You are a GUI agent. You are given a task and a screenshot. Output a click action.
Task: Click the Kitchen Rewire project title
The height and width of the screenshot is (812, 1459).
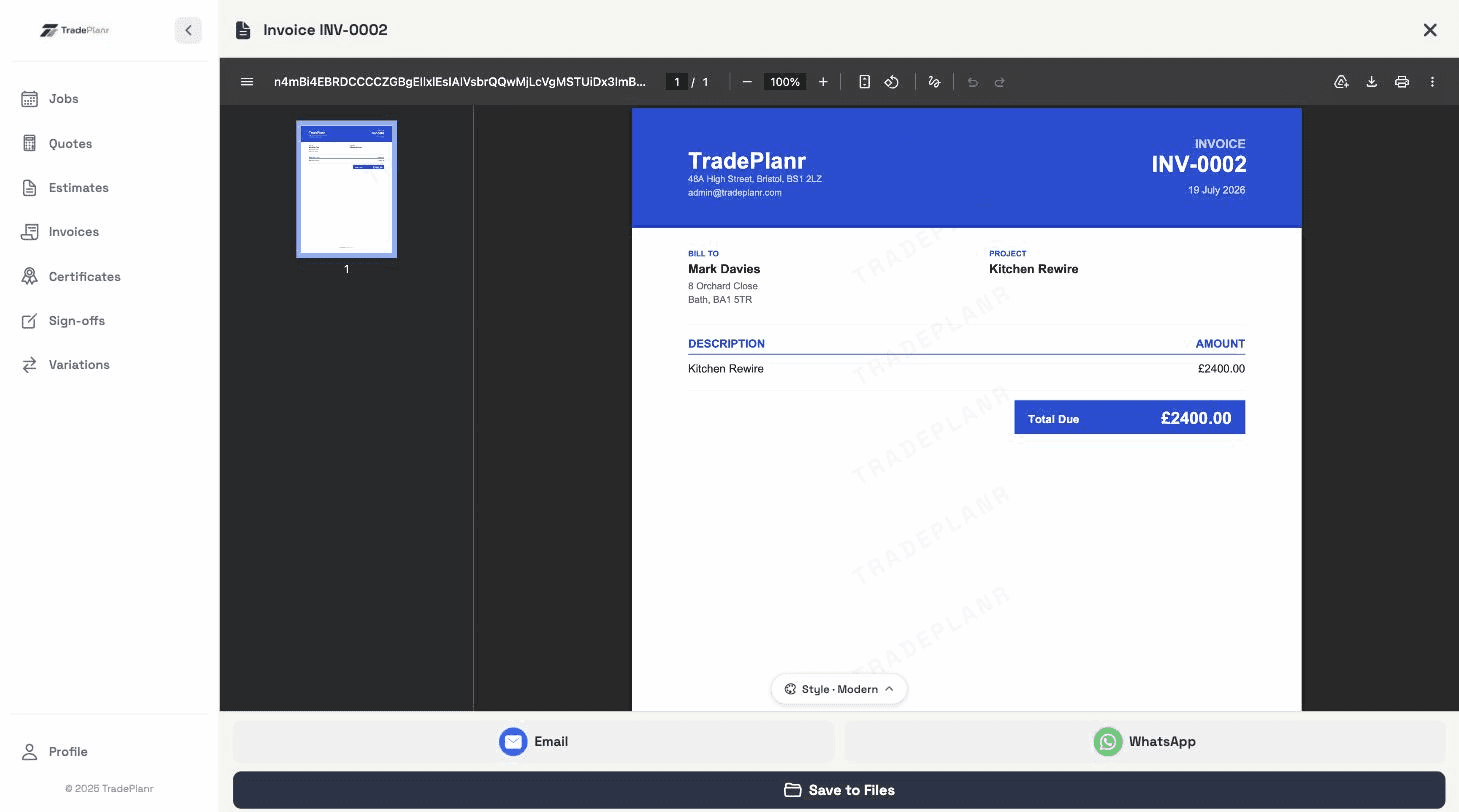click(x=1033, y=269)
